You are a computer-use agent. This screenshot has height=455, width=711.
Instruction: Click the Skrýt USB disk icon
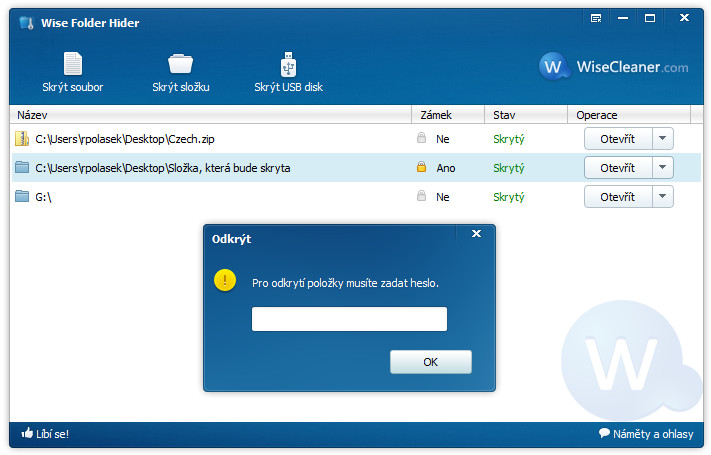click(288, 64)
